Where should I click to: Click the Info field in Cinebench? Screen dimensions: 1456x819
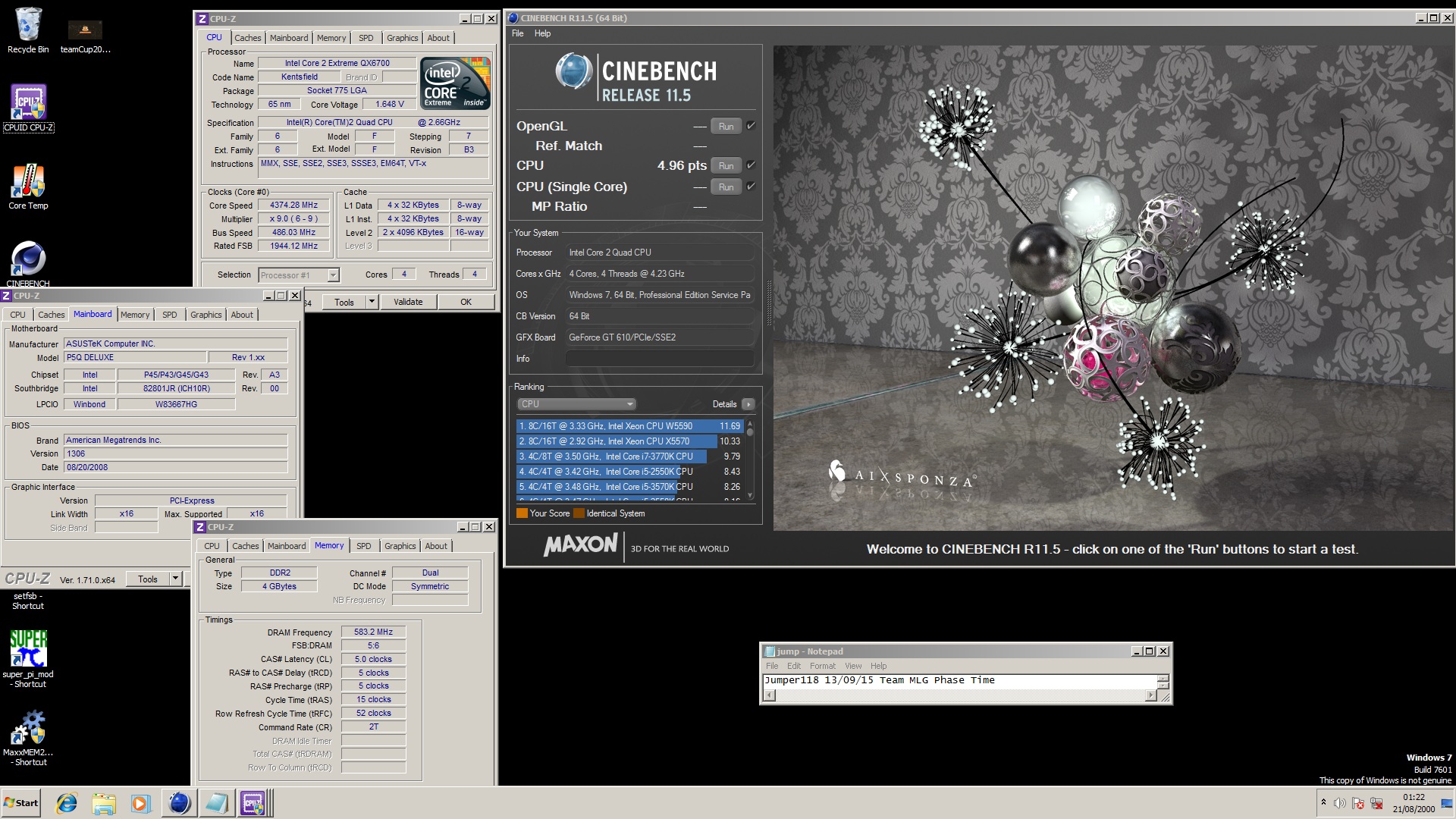point(660,359)
